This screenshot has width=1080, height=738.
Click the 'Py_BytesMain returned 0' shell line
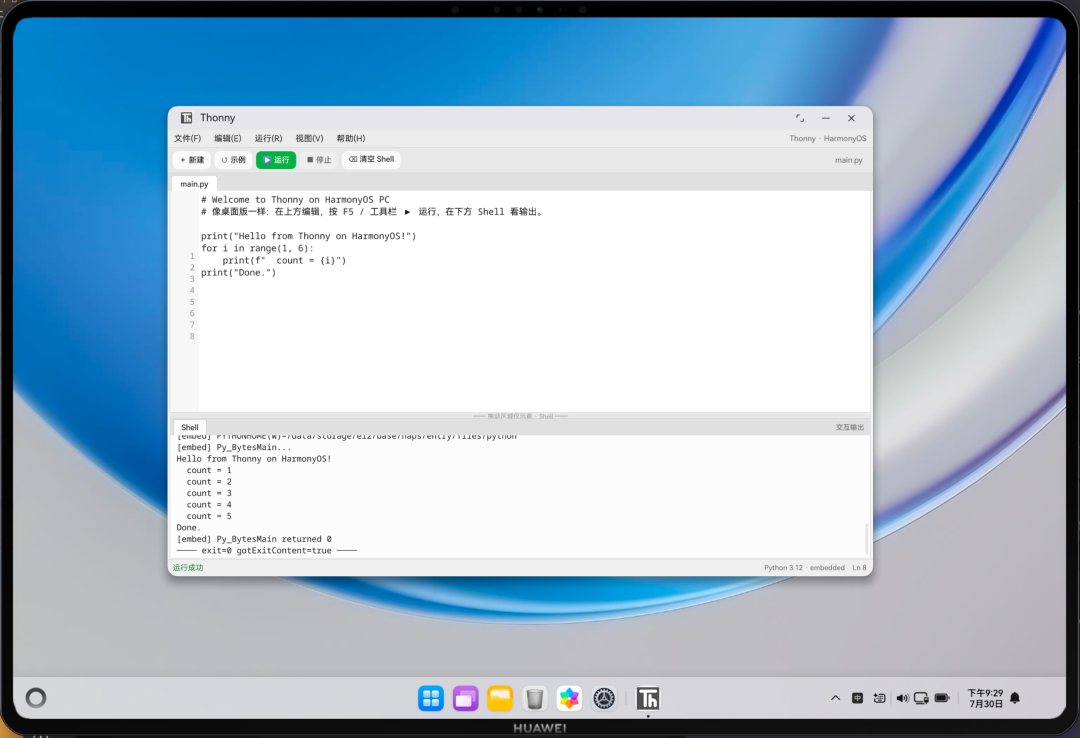(x=254, y=539)
